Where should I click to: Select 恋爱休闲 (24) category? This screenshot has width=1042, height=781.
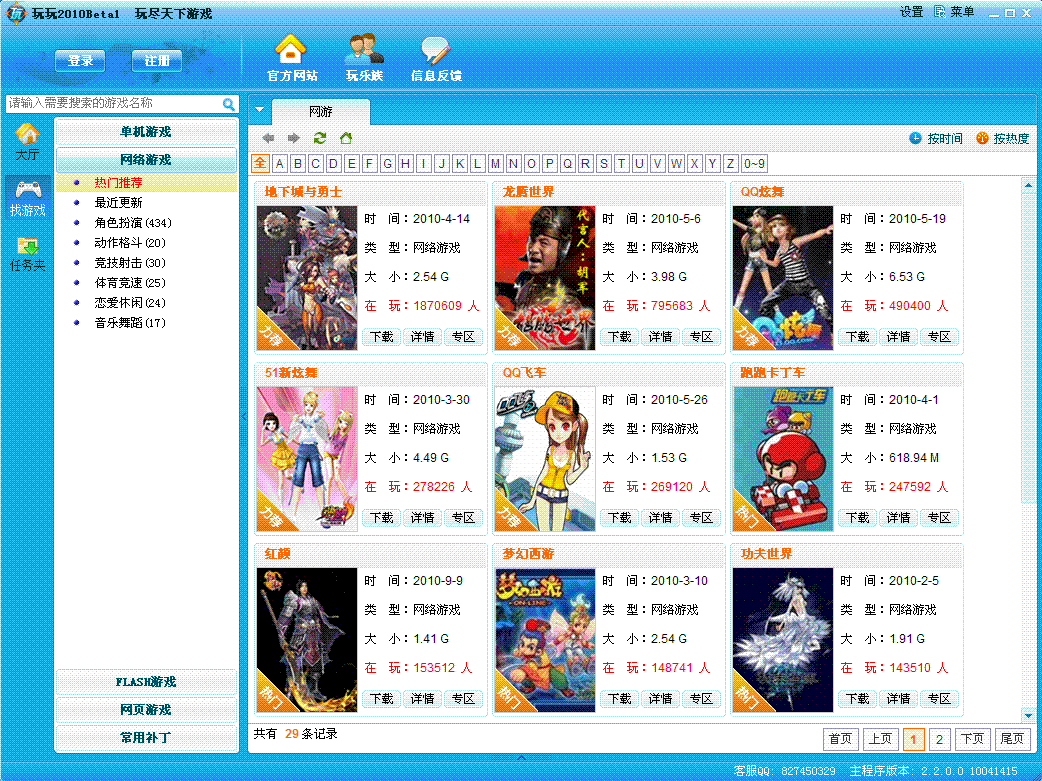130,302
